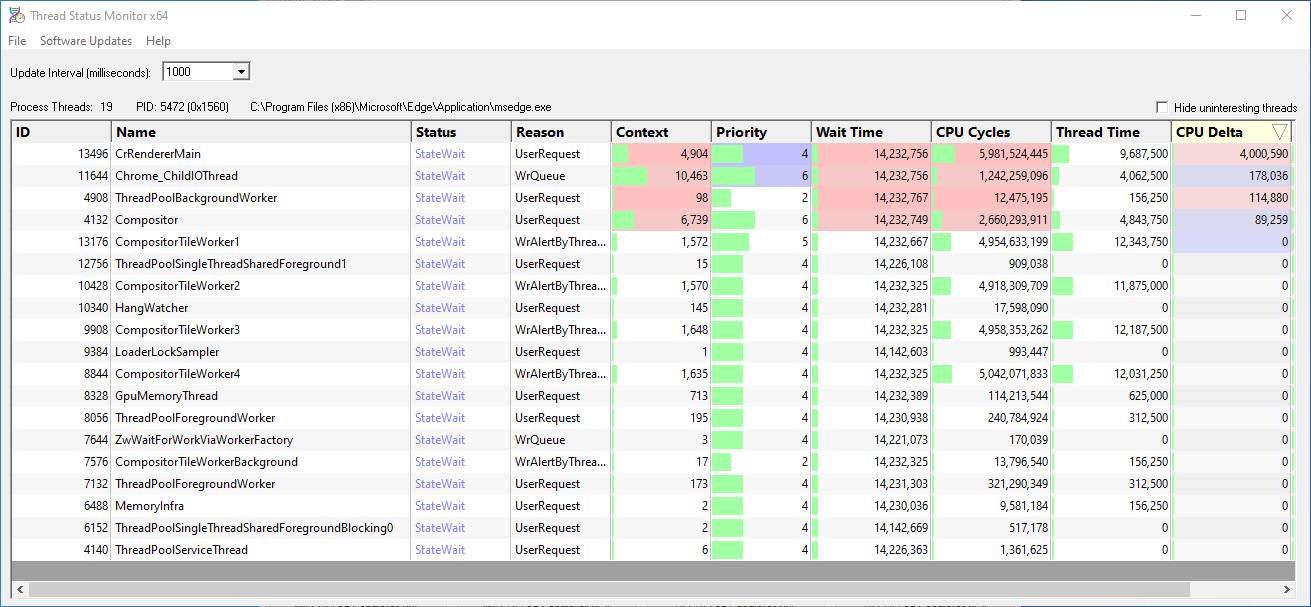Sort threads by the Priority column

point(760,131)
